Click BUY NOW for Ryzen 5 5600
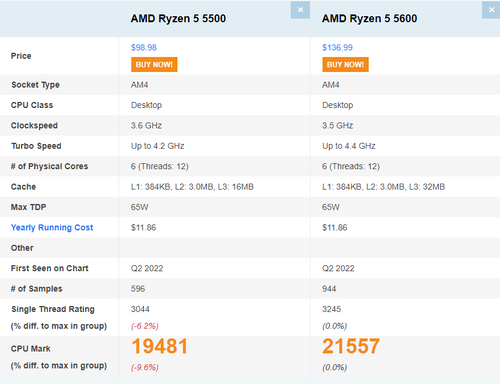The width and height of the screenshot is (500, 384). (x=345, y=65)
